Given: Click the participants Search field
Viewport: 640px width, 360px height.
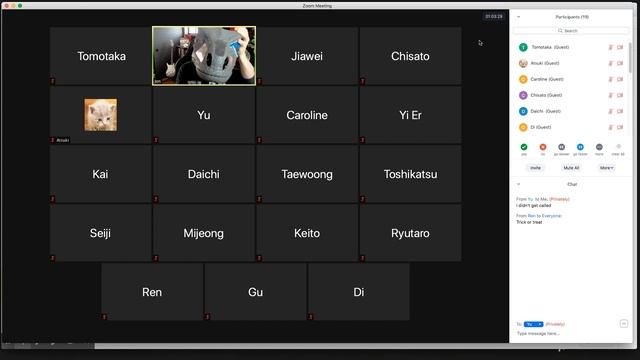Looking at the screenshot, I should point(571,31).
